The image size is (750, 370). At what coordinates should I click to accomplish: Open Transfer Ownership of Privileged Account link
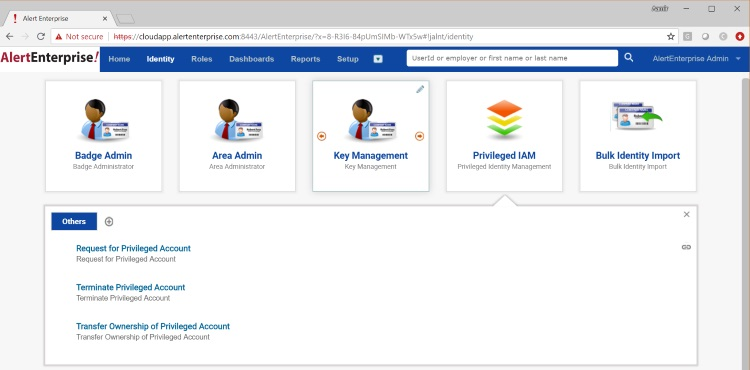[x=153, y=326]
